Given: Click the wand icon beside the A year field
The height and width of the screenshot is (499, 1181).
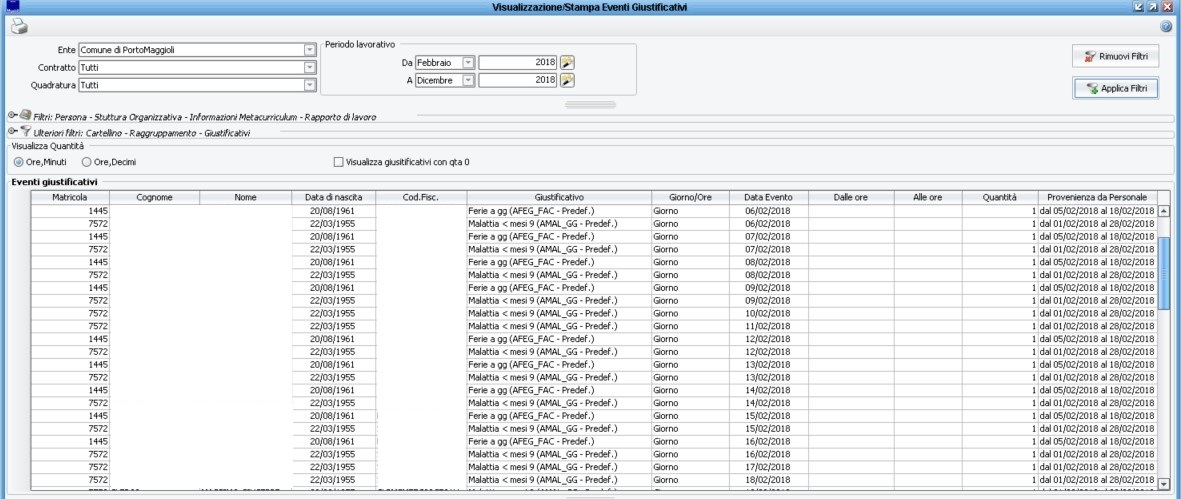Looking at the screenshot, I should point(567,80).
